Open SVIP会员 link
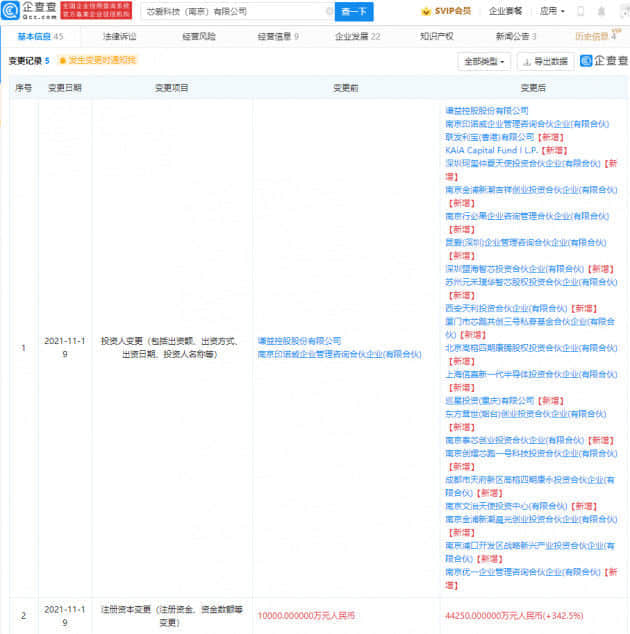Screen dimensions: 630x634 coord(452,11)
